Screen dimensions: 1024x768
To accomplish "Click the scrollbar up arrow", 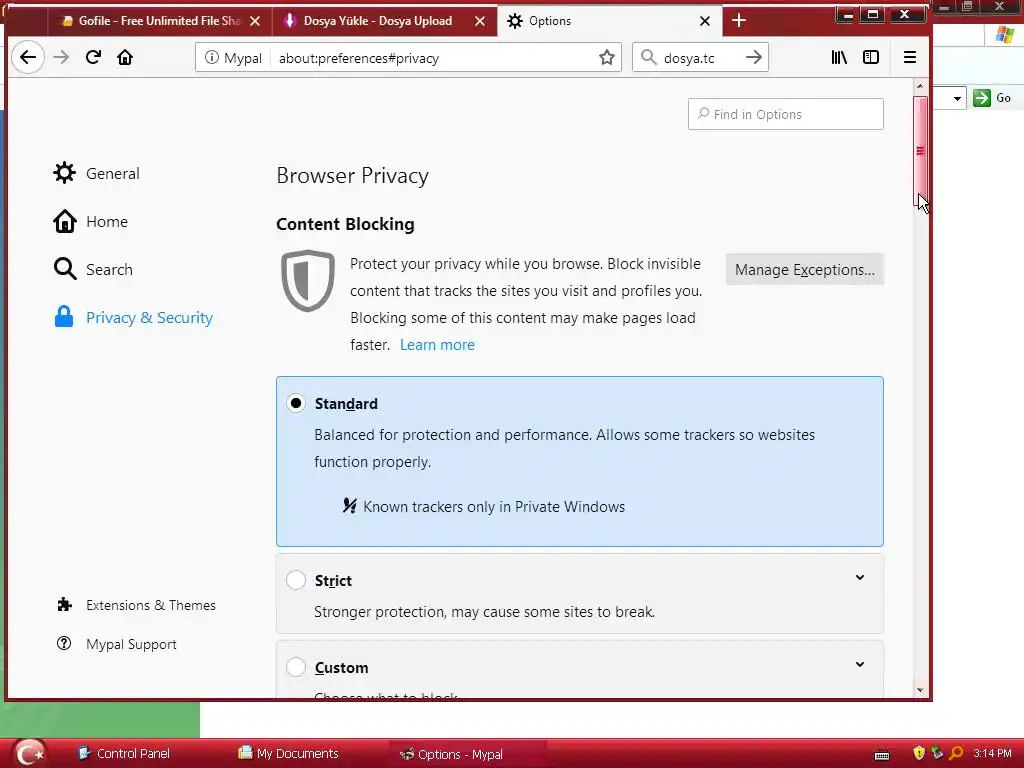I will [920, 86].
